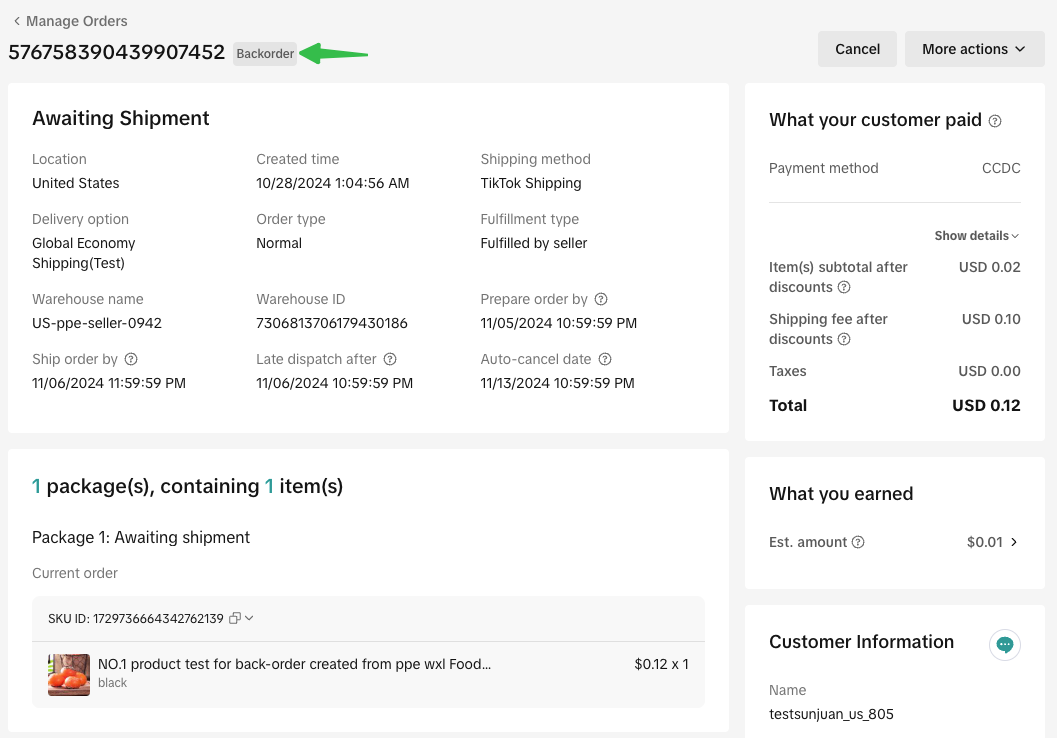Go back to Manage Orders

[x=70, y=21]
